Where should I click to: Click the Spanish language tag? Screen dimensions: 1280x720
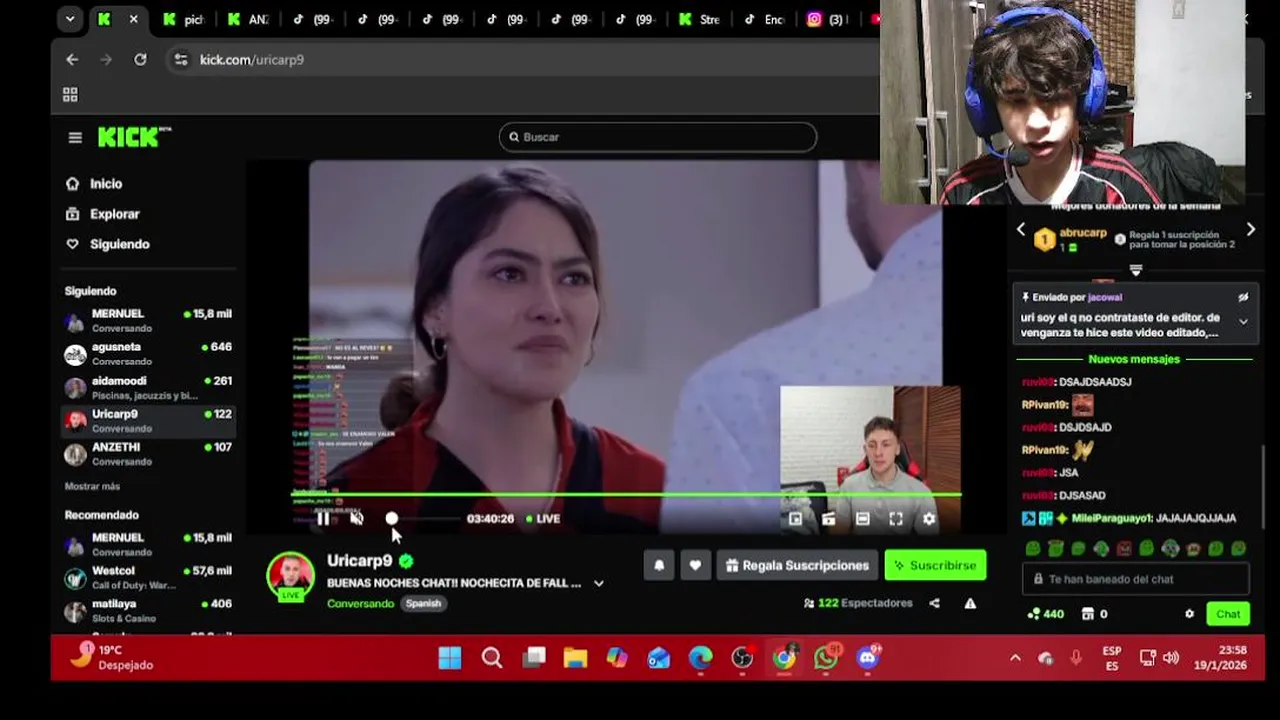pos(423,603)
